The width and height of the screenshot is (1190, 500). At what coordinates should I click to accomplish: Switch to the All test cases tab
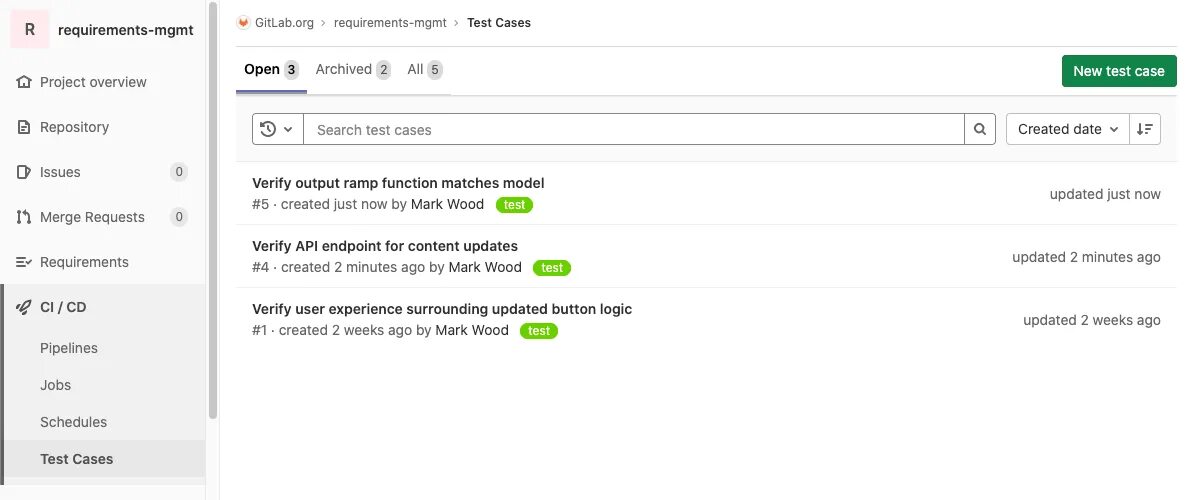[x=424, y=69]
